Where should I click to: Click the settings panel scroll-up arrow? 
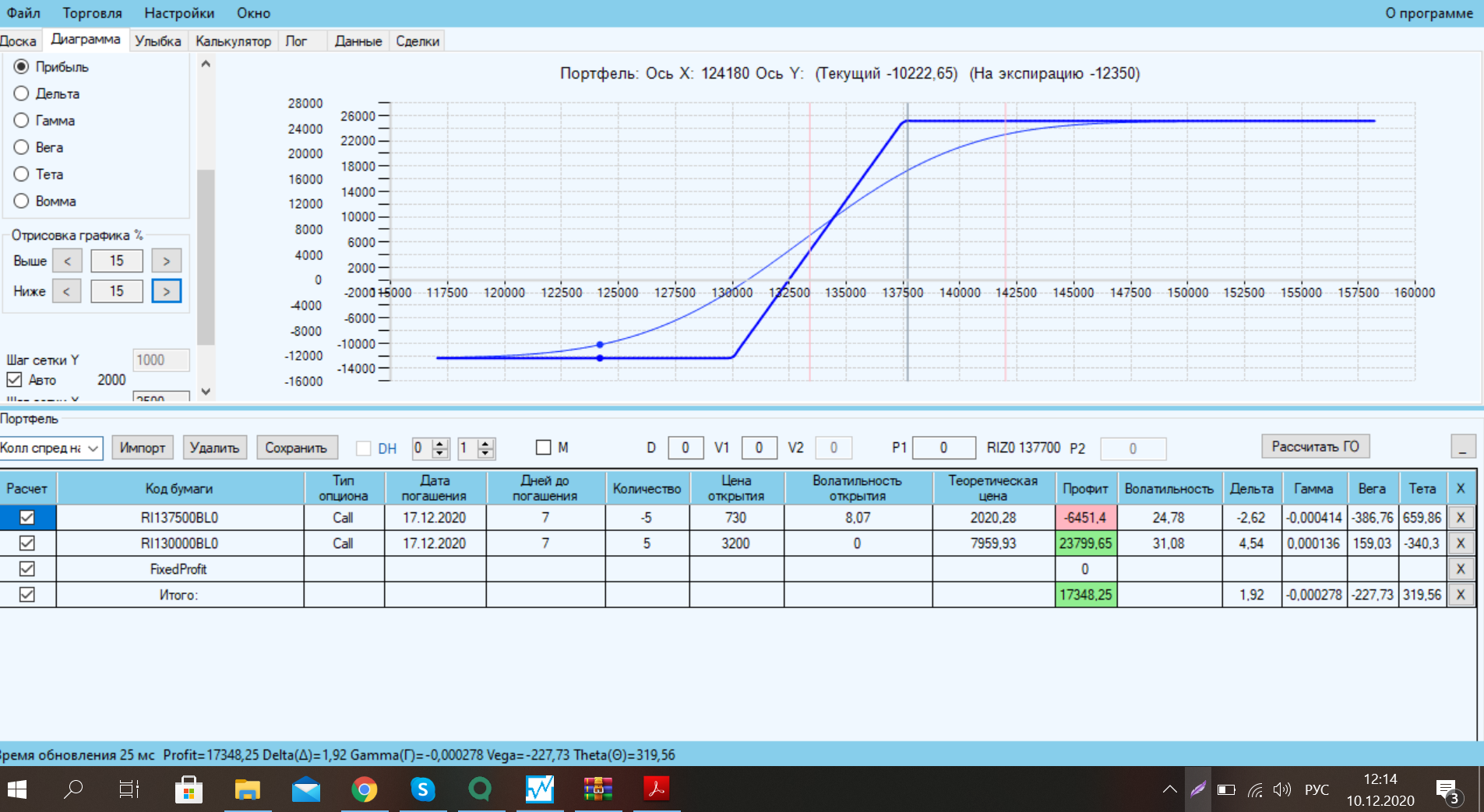coord(206,65)
